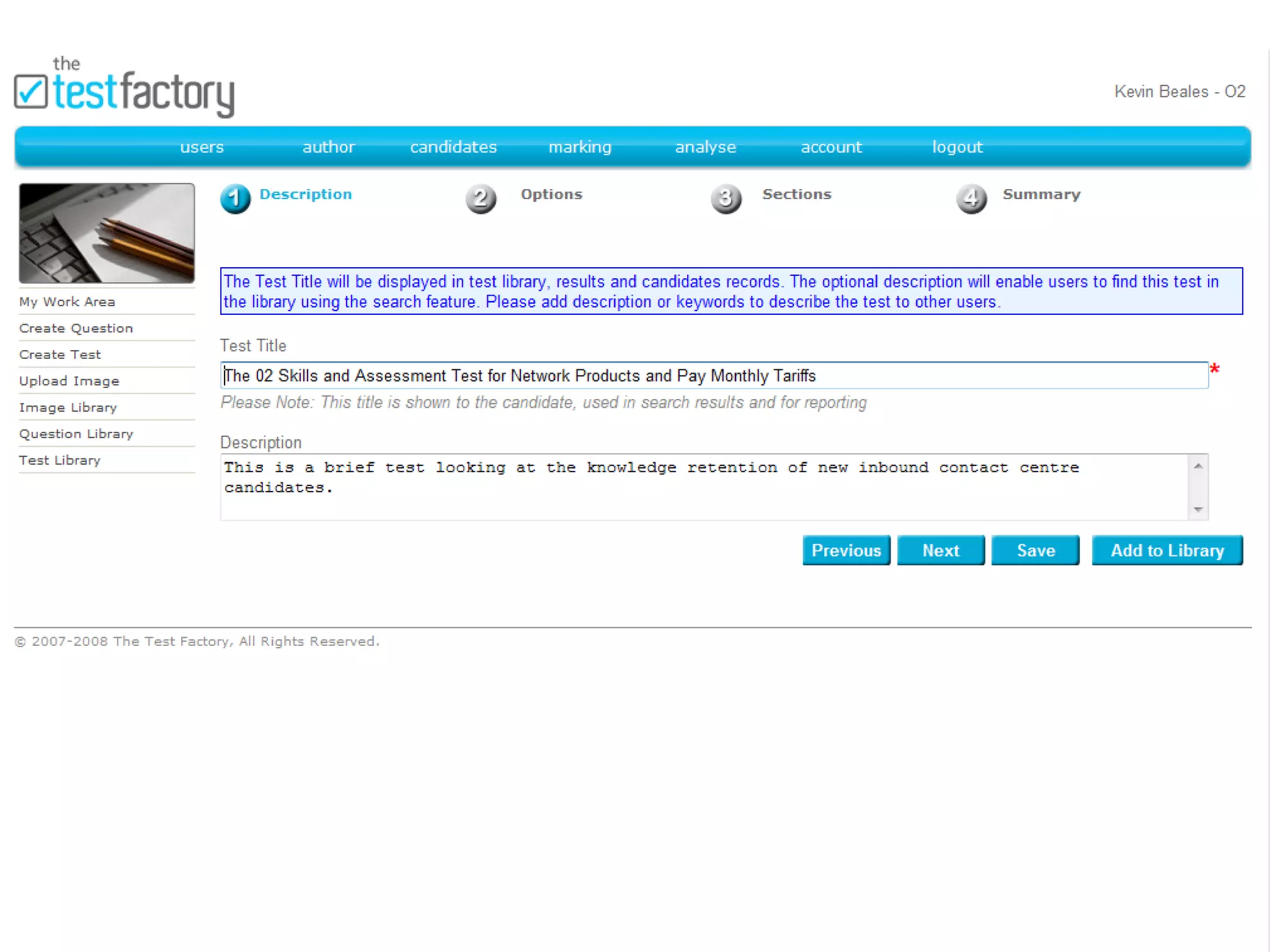Open the author menu
This screenshot has width=1270, height=952.
(x=328, y=147)
